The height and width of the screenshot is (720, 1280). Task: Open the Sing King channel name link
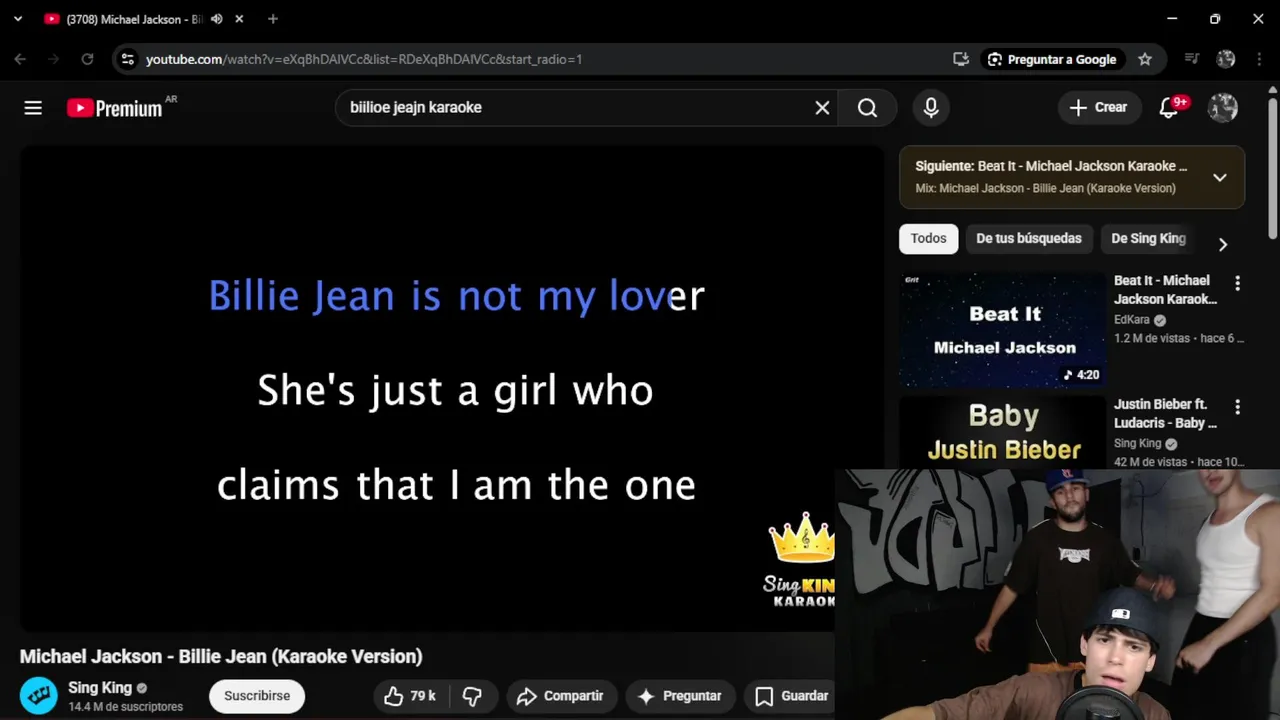100,688
